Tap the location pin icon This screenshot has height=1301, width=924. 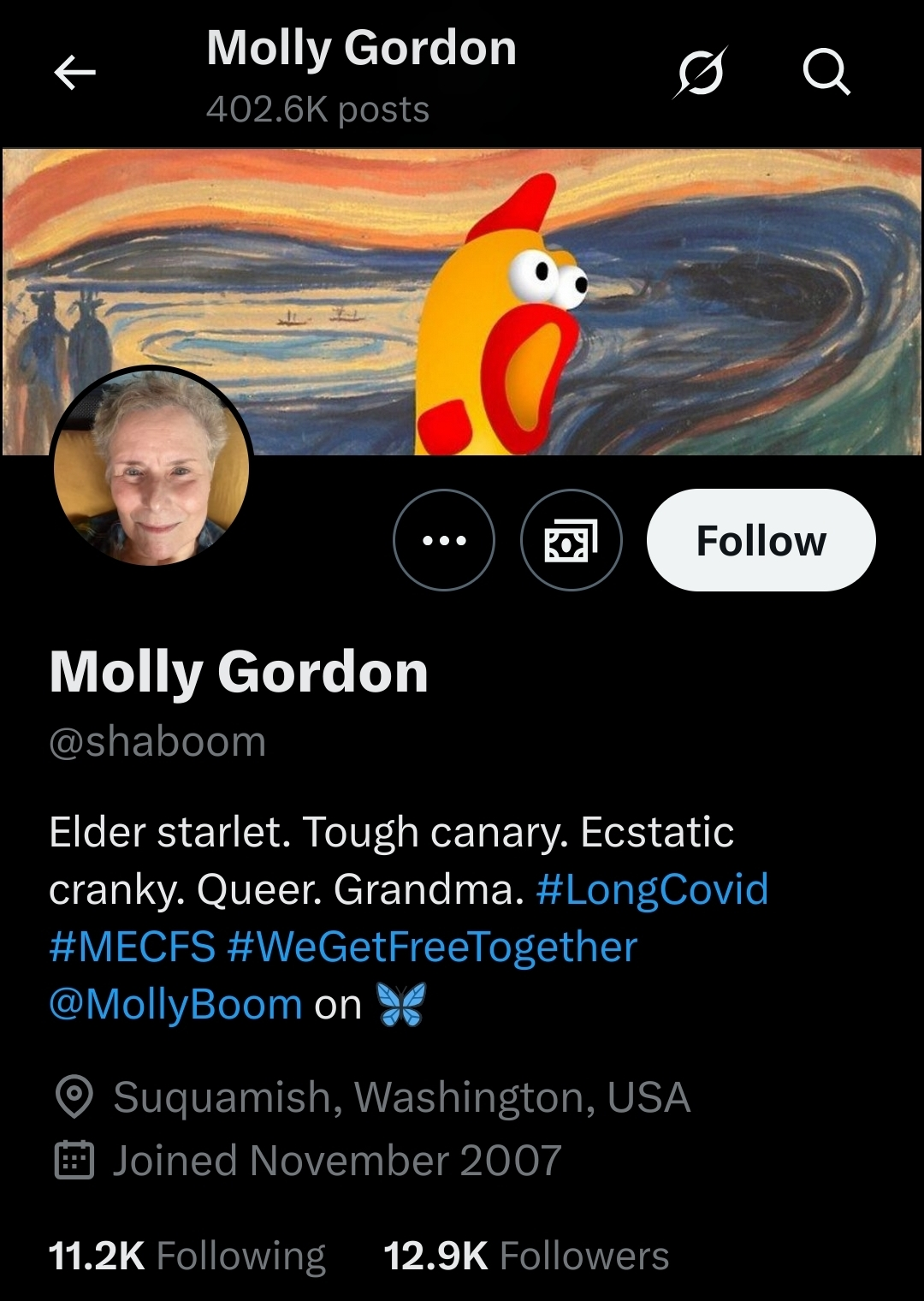click(74, 1097)
